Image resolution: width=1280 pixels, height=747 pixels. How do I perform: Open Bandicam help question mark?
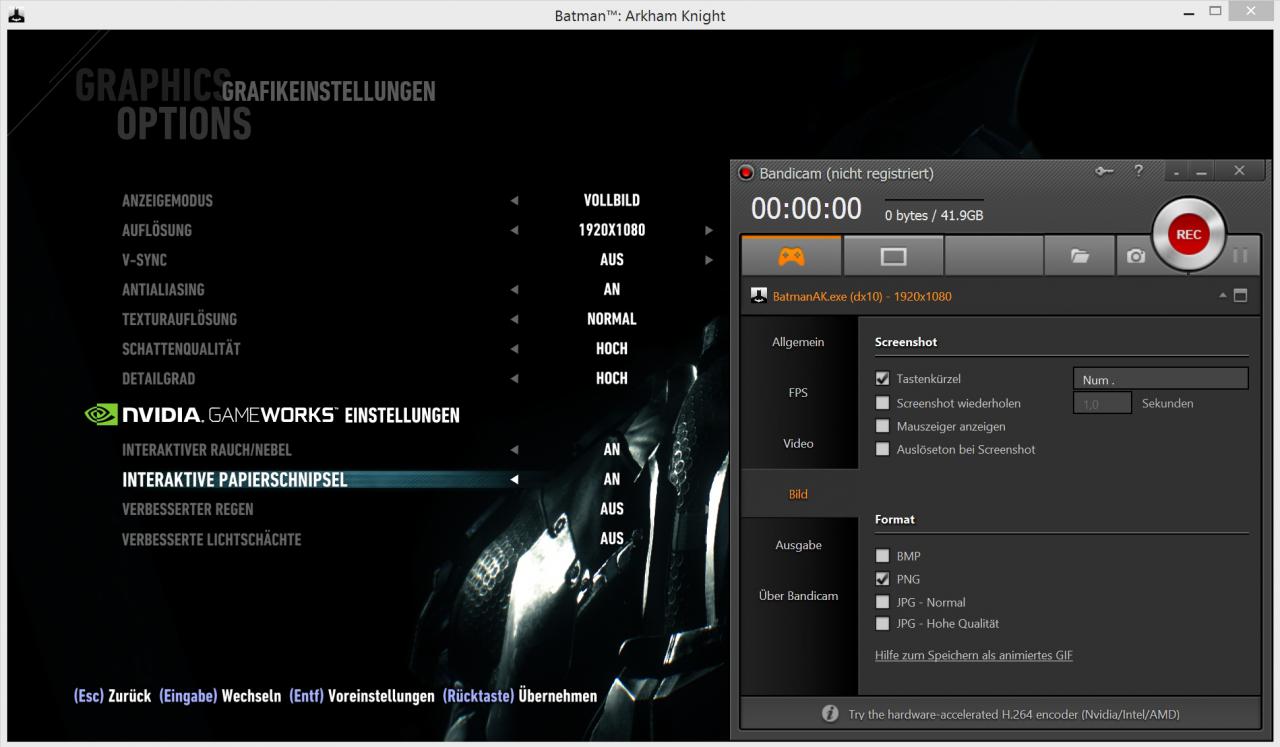1138,171
